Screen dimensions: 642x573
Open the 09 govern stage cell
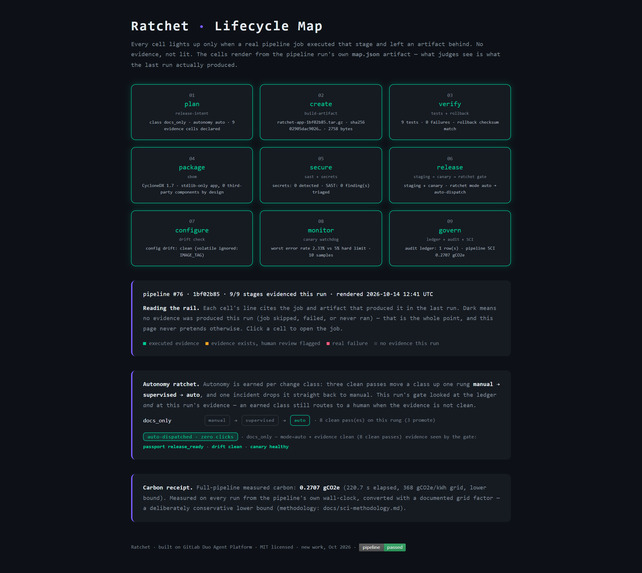pos(450,238)
